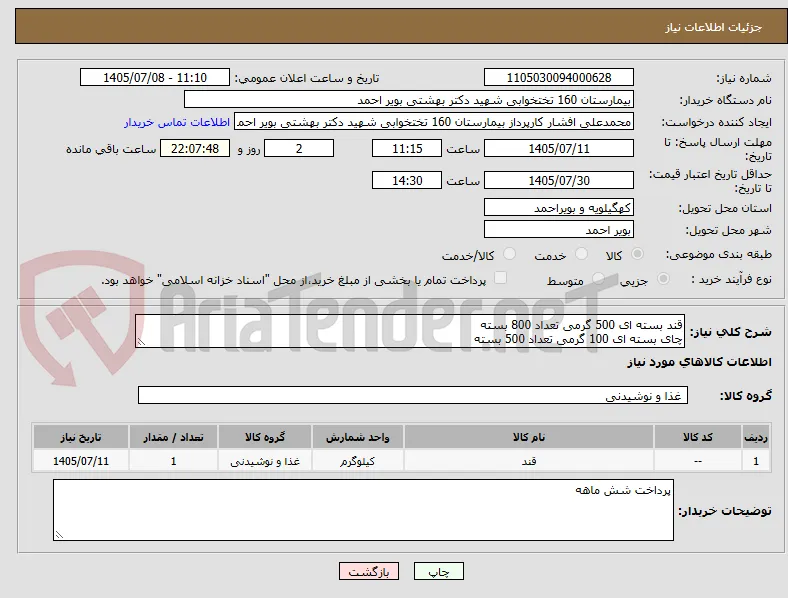
Task: Click the resize handle of توضیحات خریدار
Action: [59, 535]
